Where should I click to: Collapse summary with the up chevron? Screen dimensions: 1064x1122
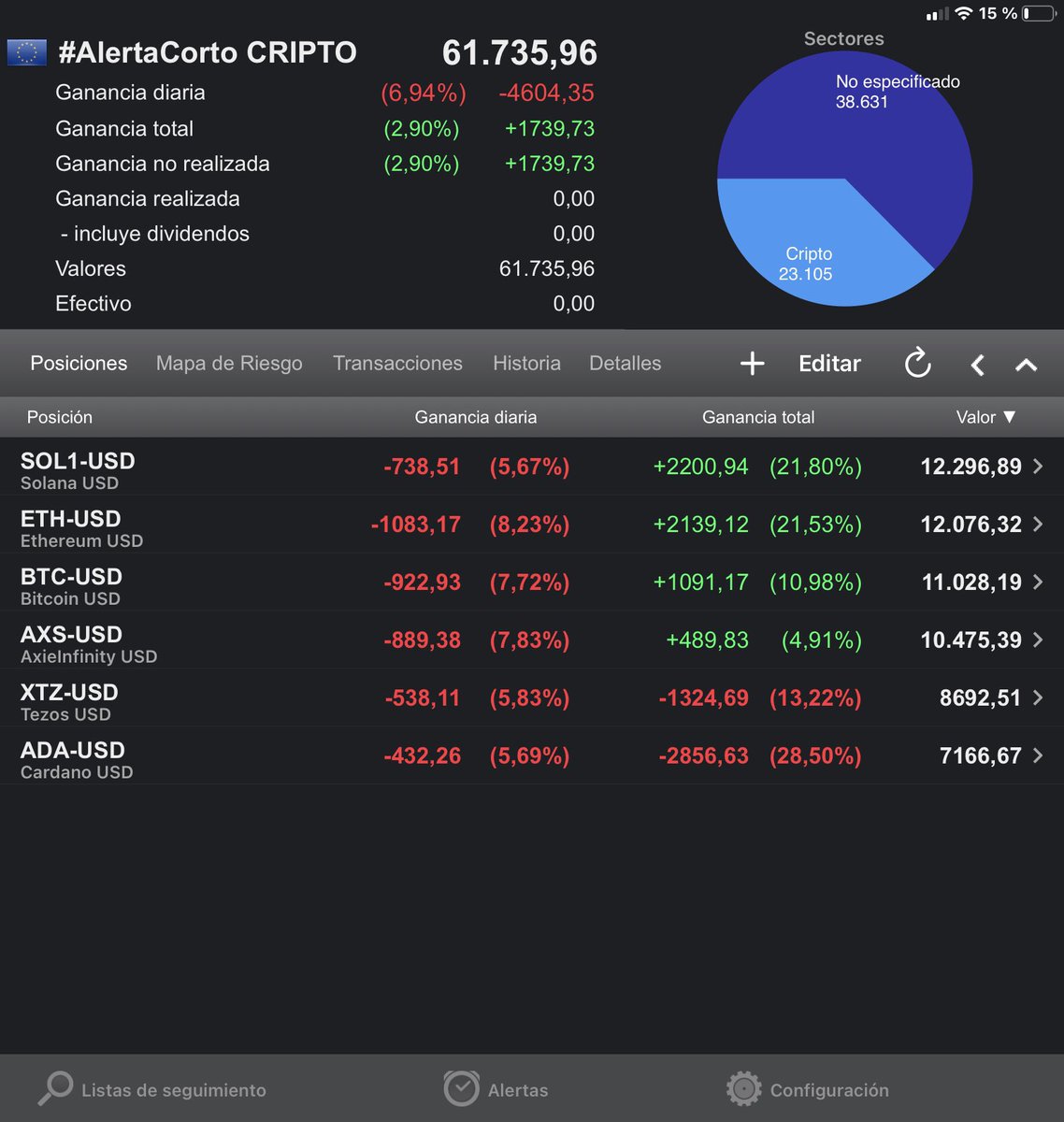click(x=1026, y=365)
